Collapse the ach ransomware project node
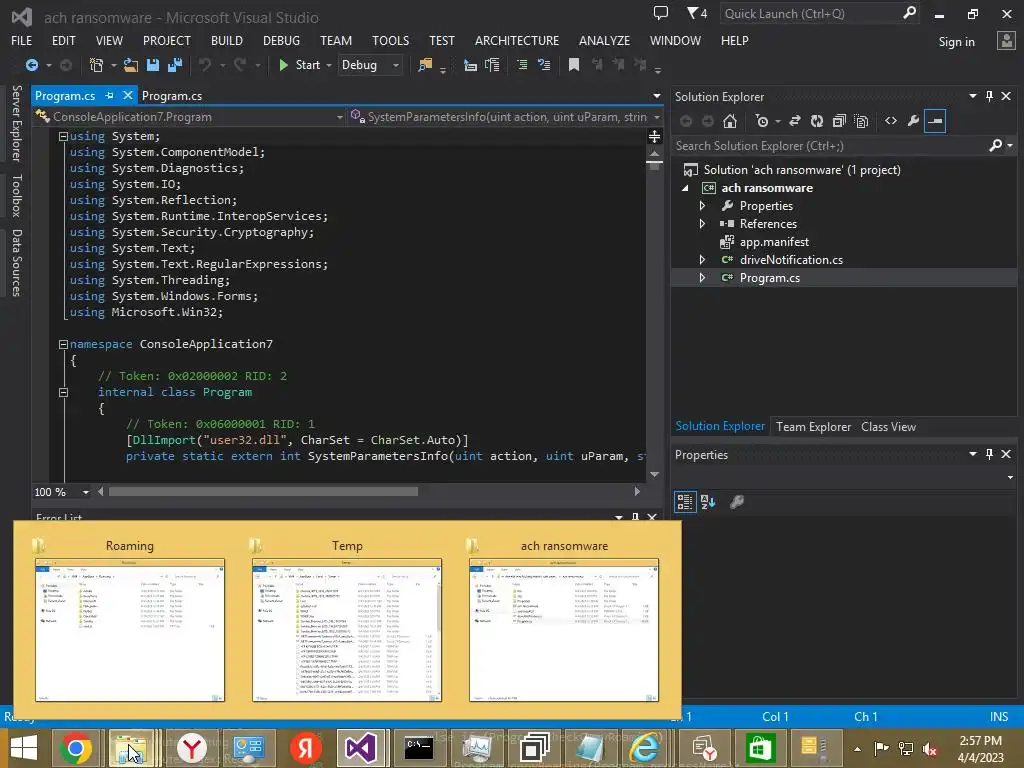 coord(685,188)
